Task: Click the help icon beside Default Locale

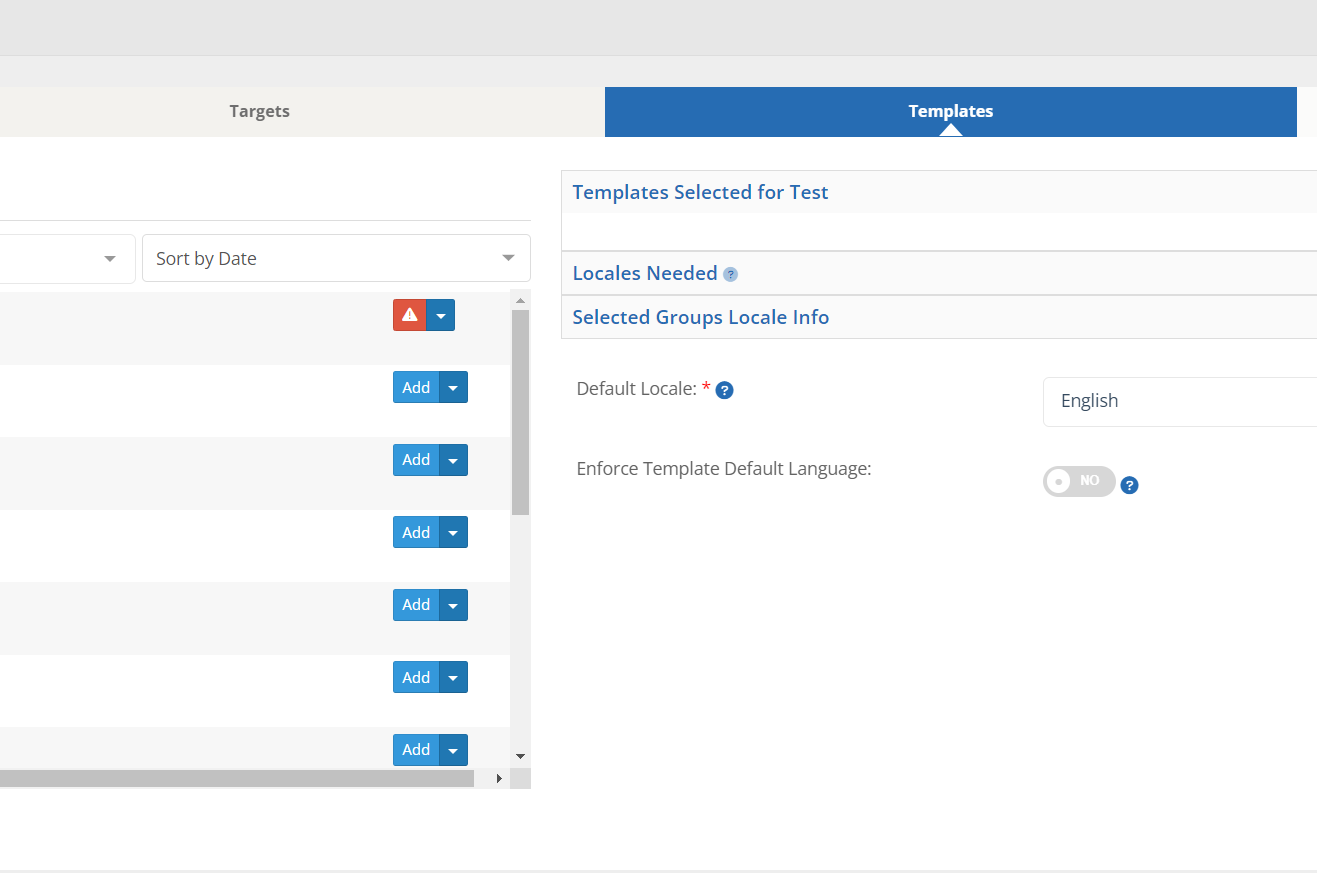Action: [725, 390]
